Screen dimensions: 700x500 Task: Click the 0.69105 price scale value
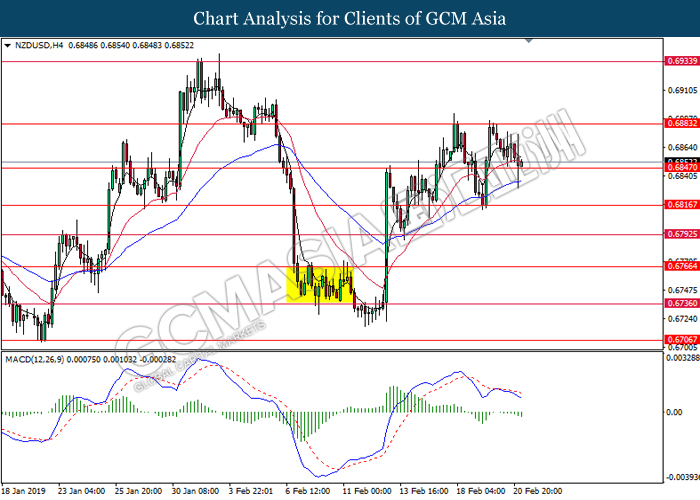point(682,91)
